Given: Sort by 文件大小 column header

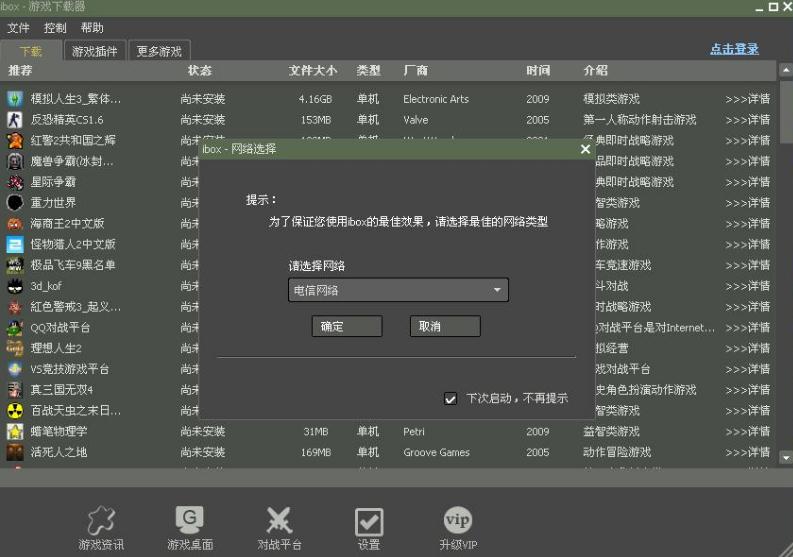Looking at the screenshot, I should (313, 70).
